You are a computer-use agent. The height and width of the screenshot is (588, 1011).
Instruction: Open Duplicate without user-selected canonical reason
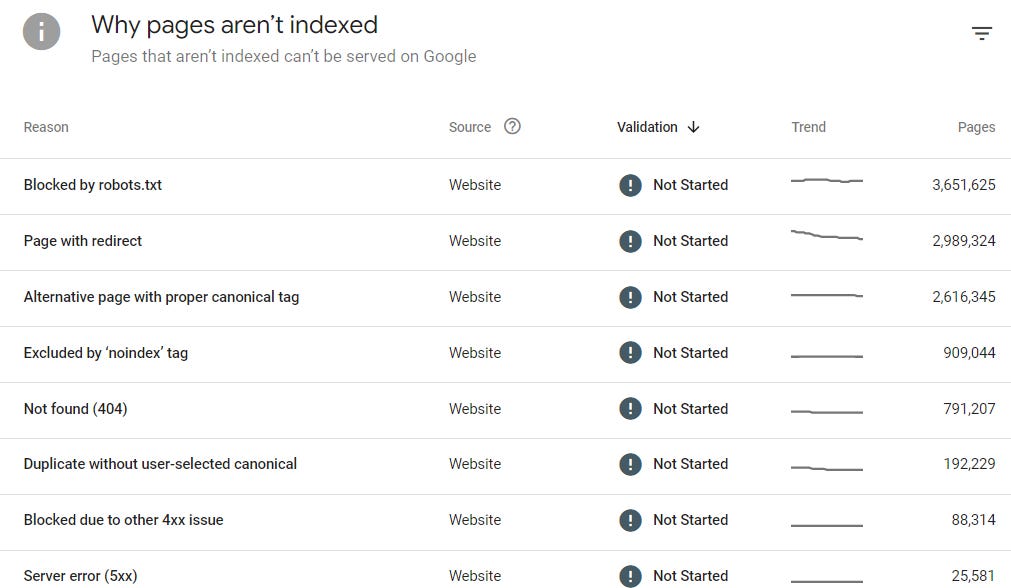[160, 464]
